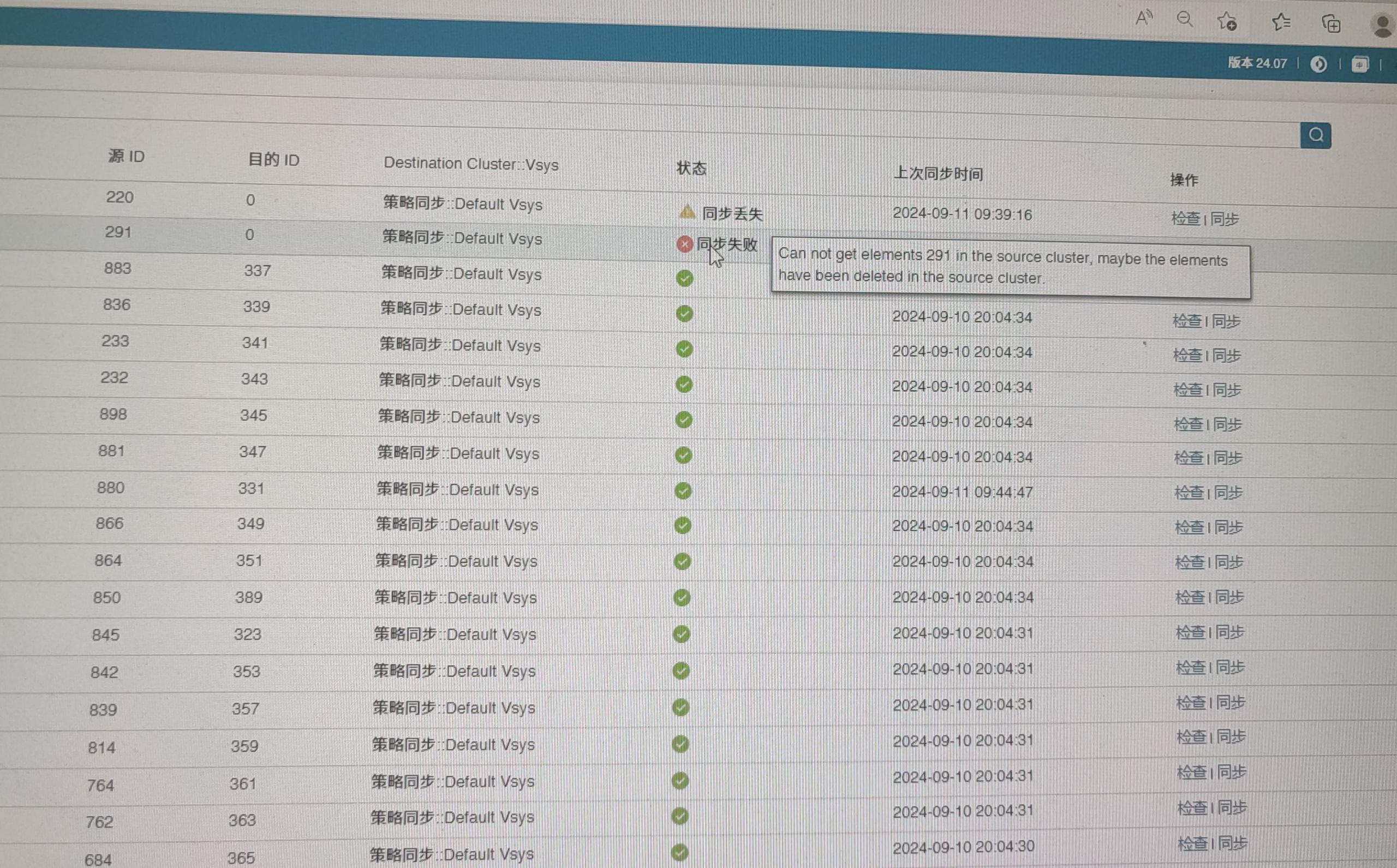
Task: Click the green status check for source 883
Action: click(684, 278)
